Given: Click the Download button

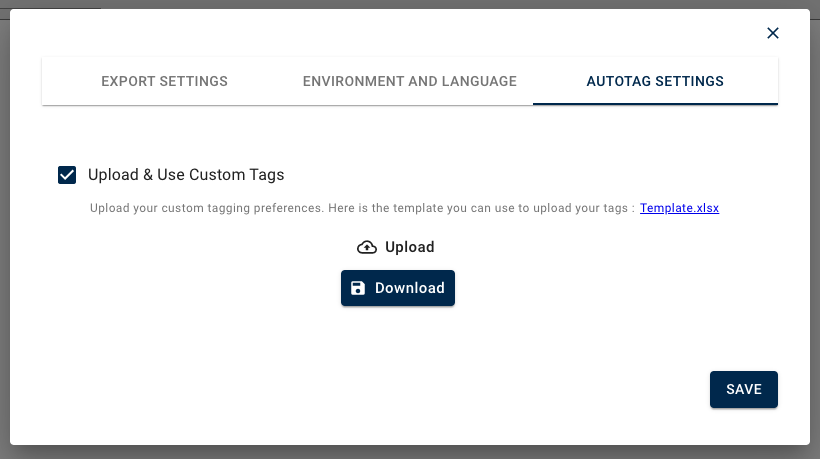Looking at the screenshot, I should point(398,288).
